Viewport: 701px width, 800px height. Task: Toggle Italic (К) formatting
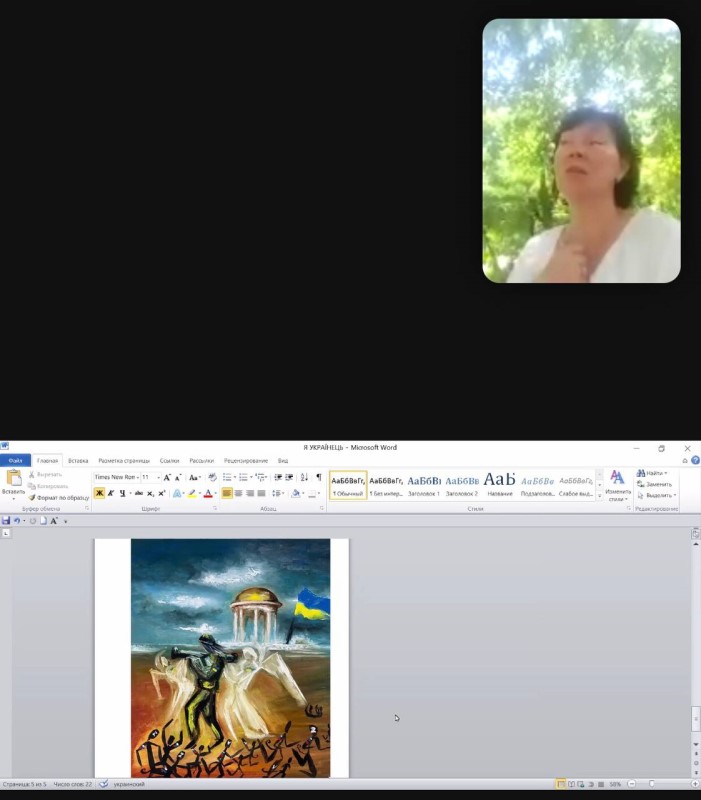click(x=111, y=493)
